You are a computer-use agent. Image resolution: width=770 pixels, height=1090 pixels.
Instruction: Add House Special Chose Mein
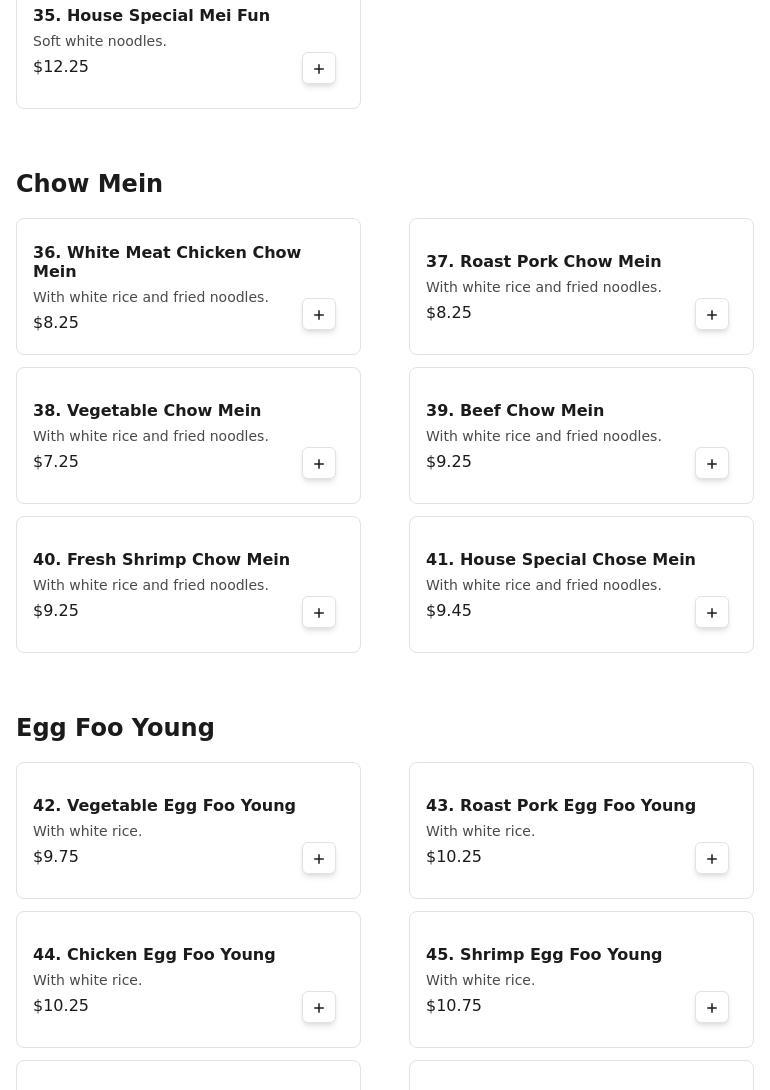point(712,613)
